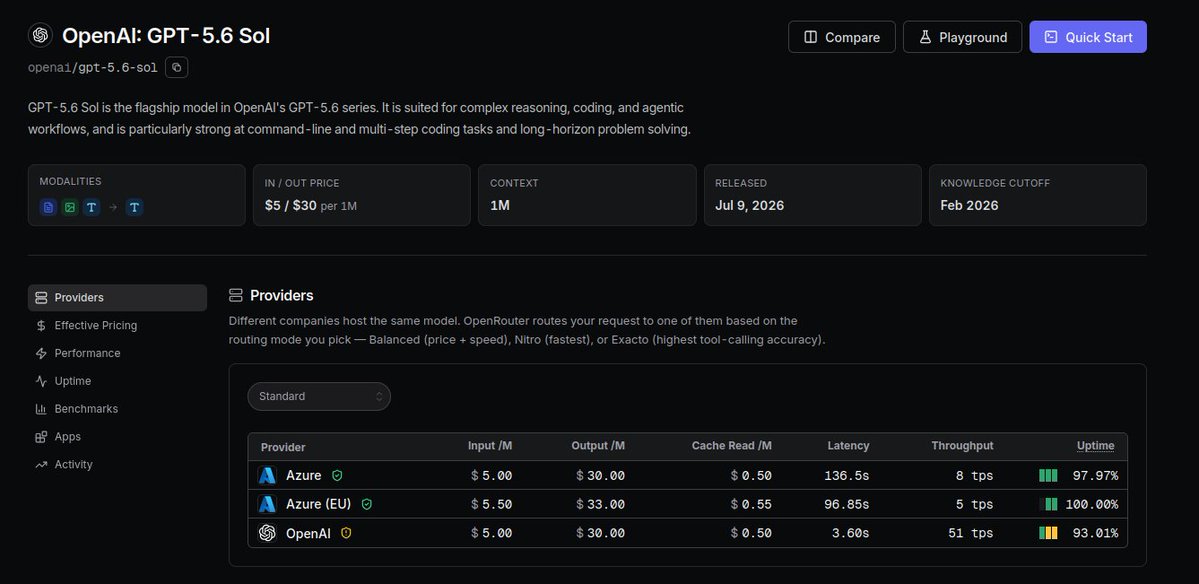This screenshot has width=1199, height=584.
Task: Click the Quick Start button
Action: (1087, 37)
